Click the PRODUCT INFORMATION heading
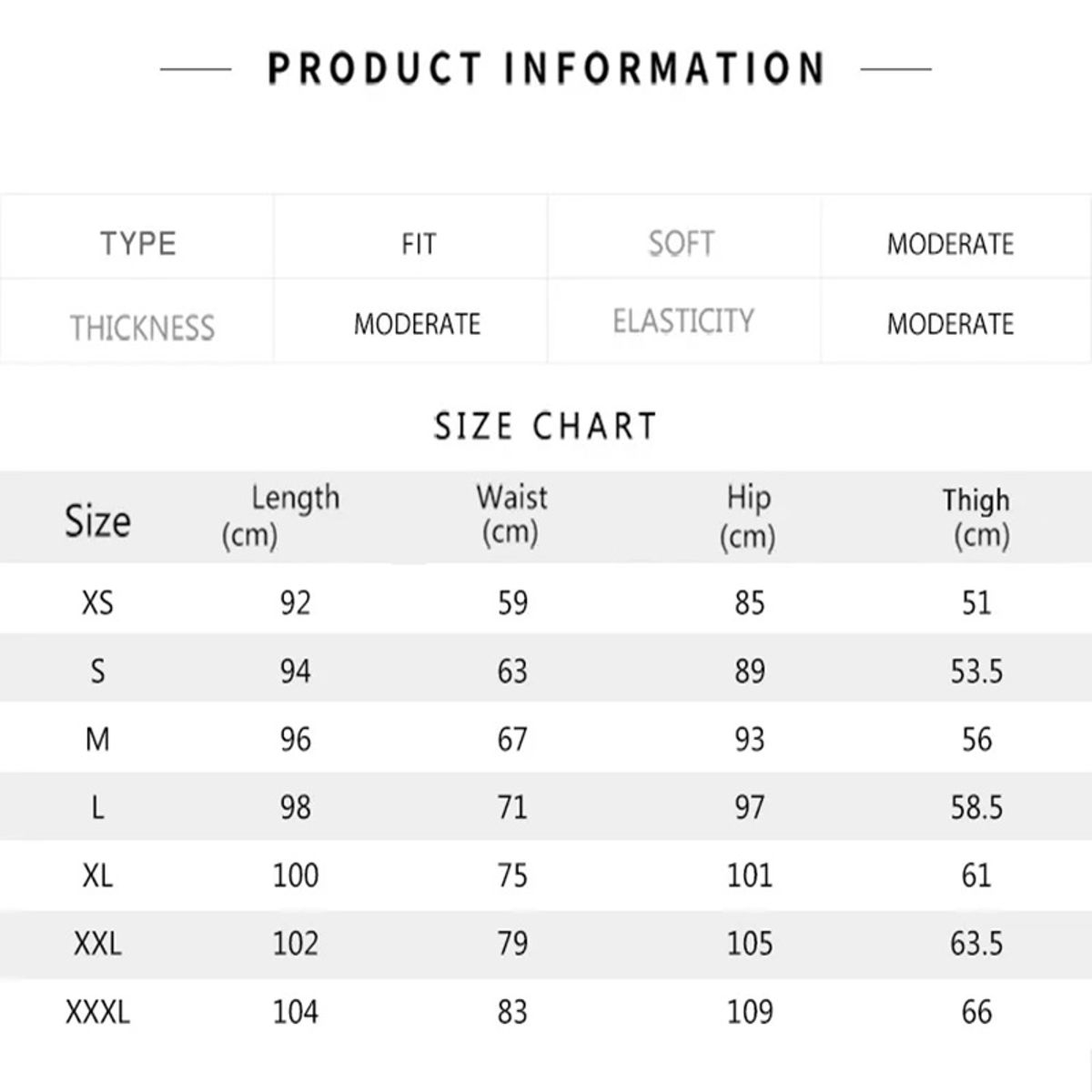This screenshot has width=1092, height=1092. tap(546, 69)
